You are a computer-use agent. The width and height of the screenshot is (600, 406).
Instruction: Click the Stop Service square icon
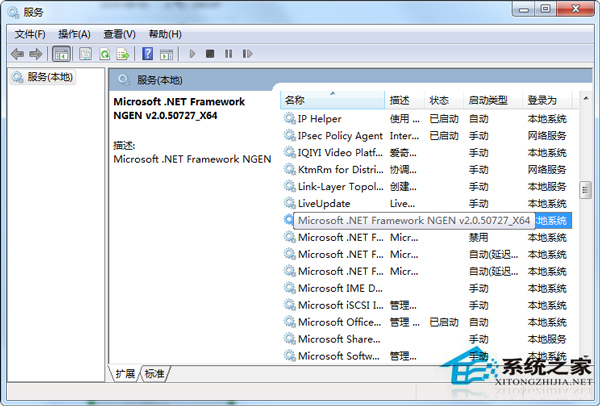(x=210, y=54)
